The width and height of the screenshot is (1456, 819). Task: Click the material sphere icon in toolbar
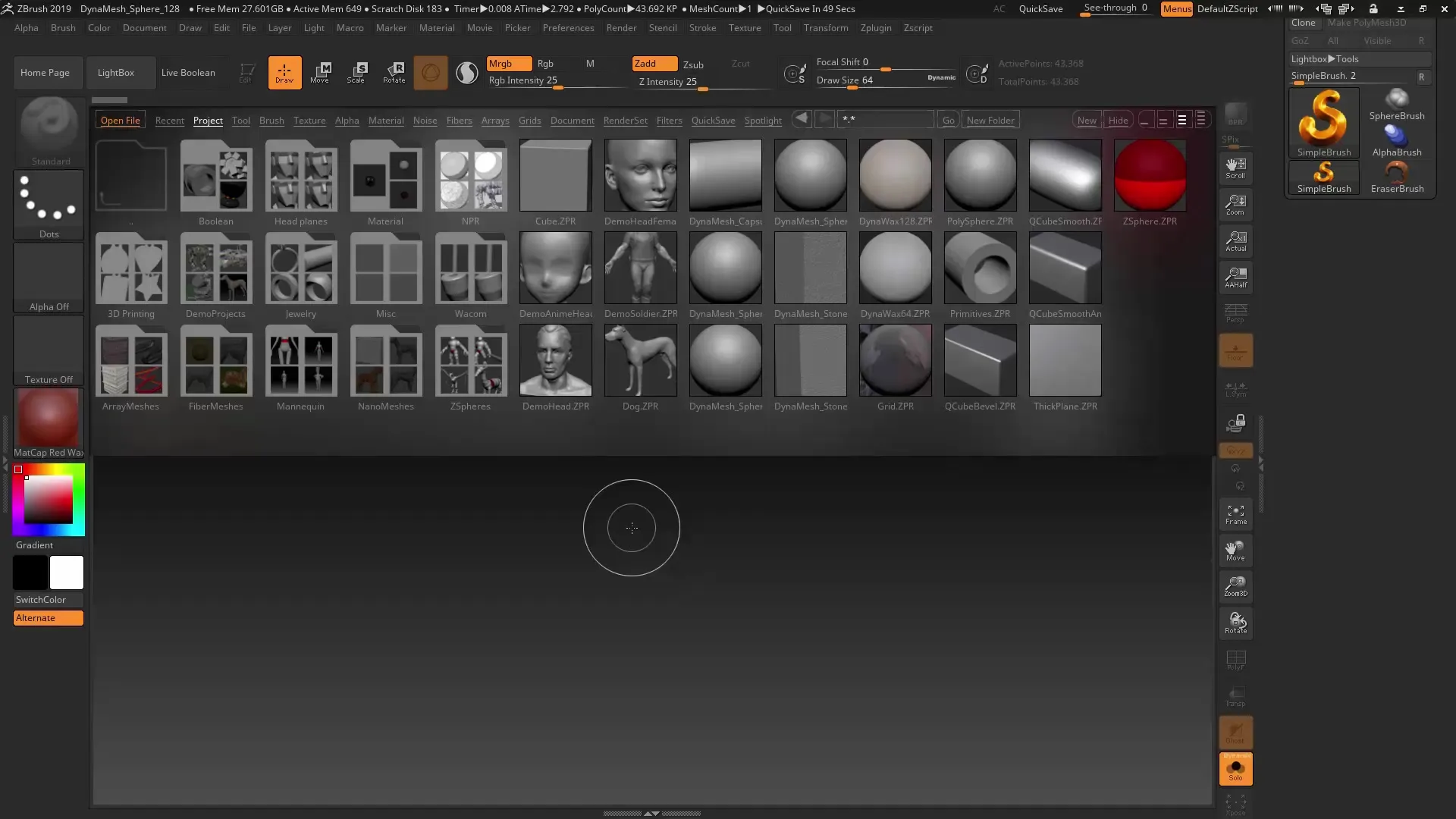[x=431, y=73]
